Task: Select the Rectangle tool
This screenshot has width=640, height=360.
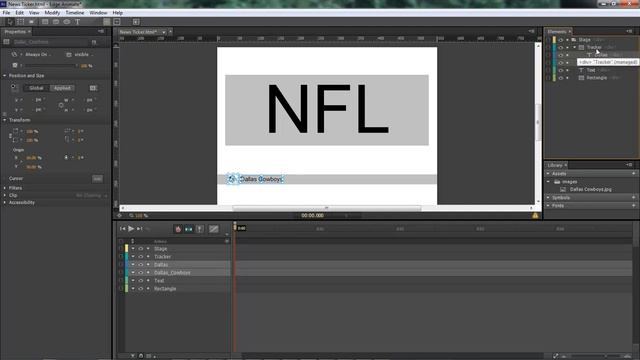Action: (45, 22)
